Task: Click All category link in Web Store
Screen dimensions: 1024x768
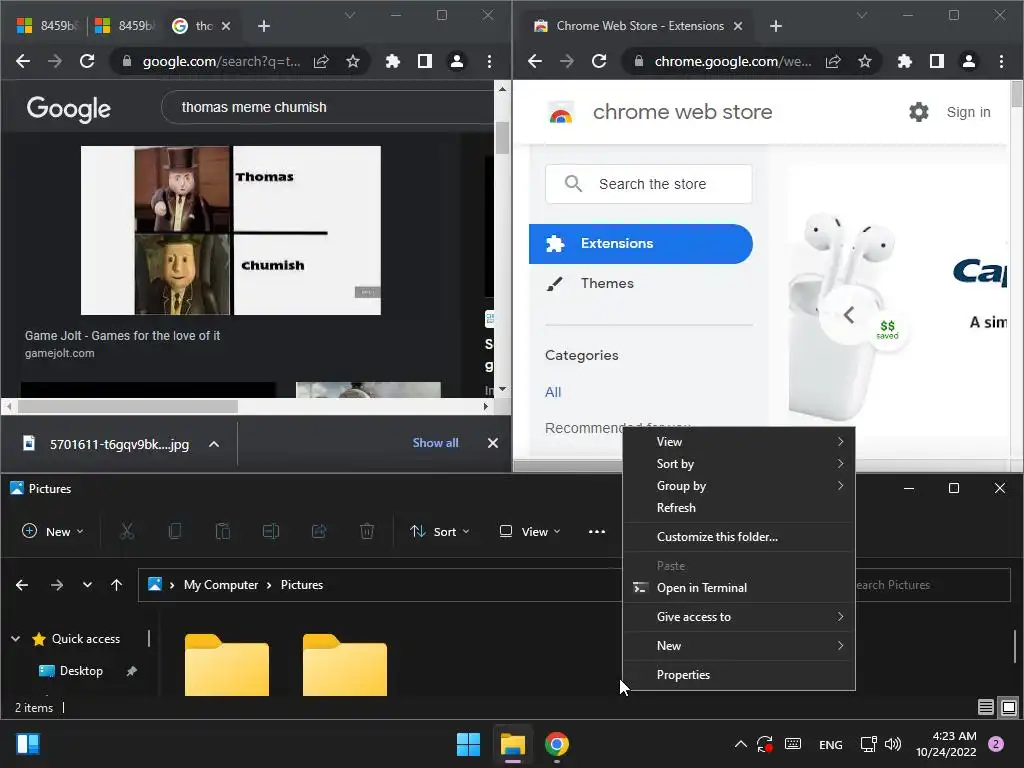Action: click(552, 392)
